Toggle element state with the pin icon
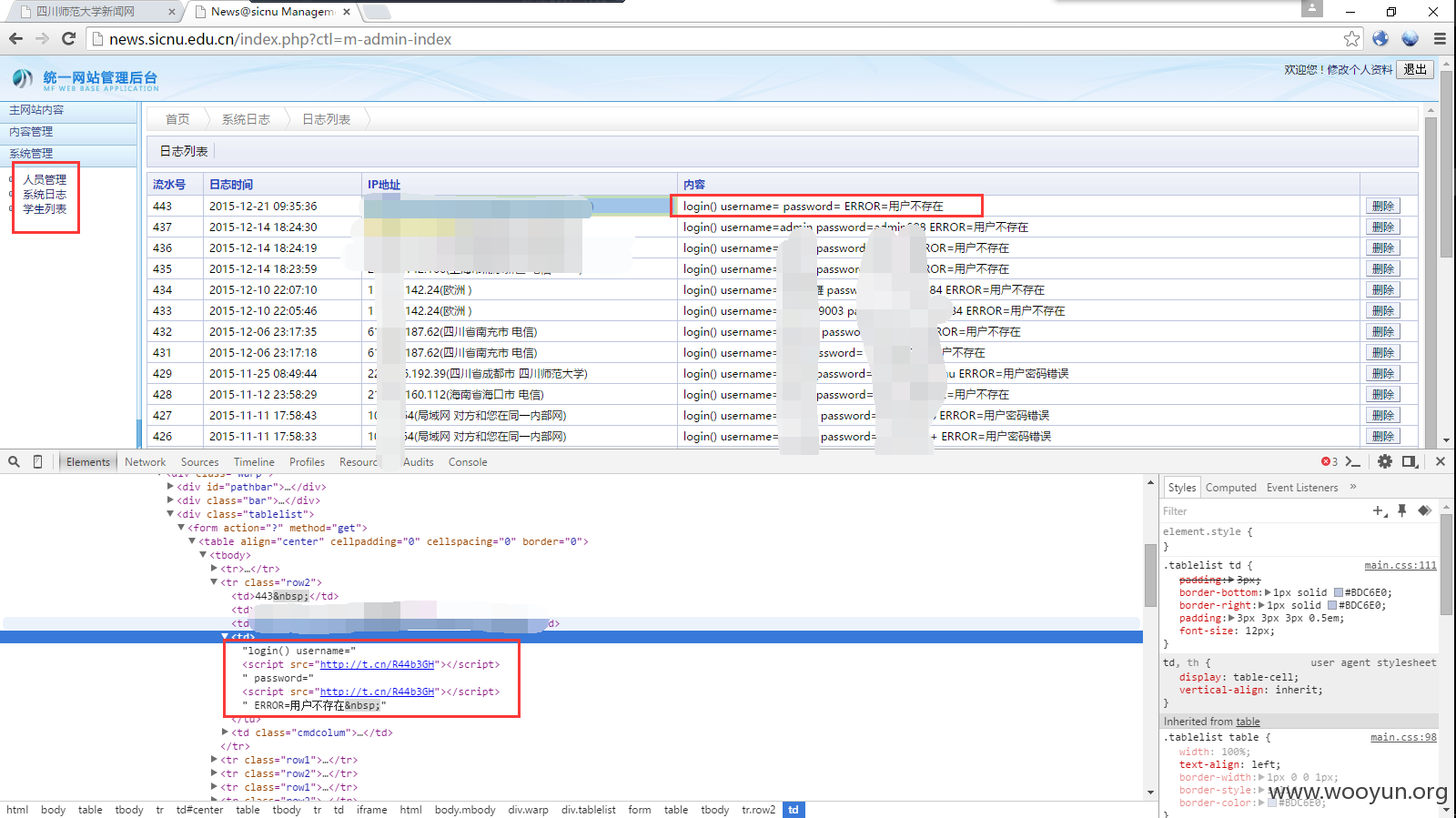The height and width of the screenshot is (818, 1456). pyautogui.click(x=1402, y=510)
